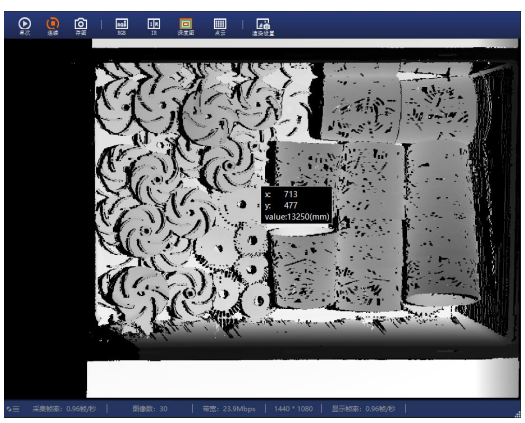Image resolution: width=525 pixels, height=423 pixels.
Task: Open the point cloud view
Action: (x=220, y=26)
